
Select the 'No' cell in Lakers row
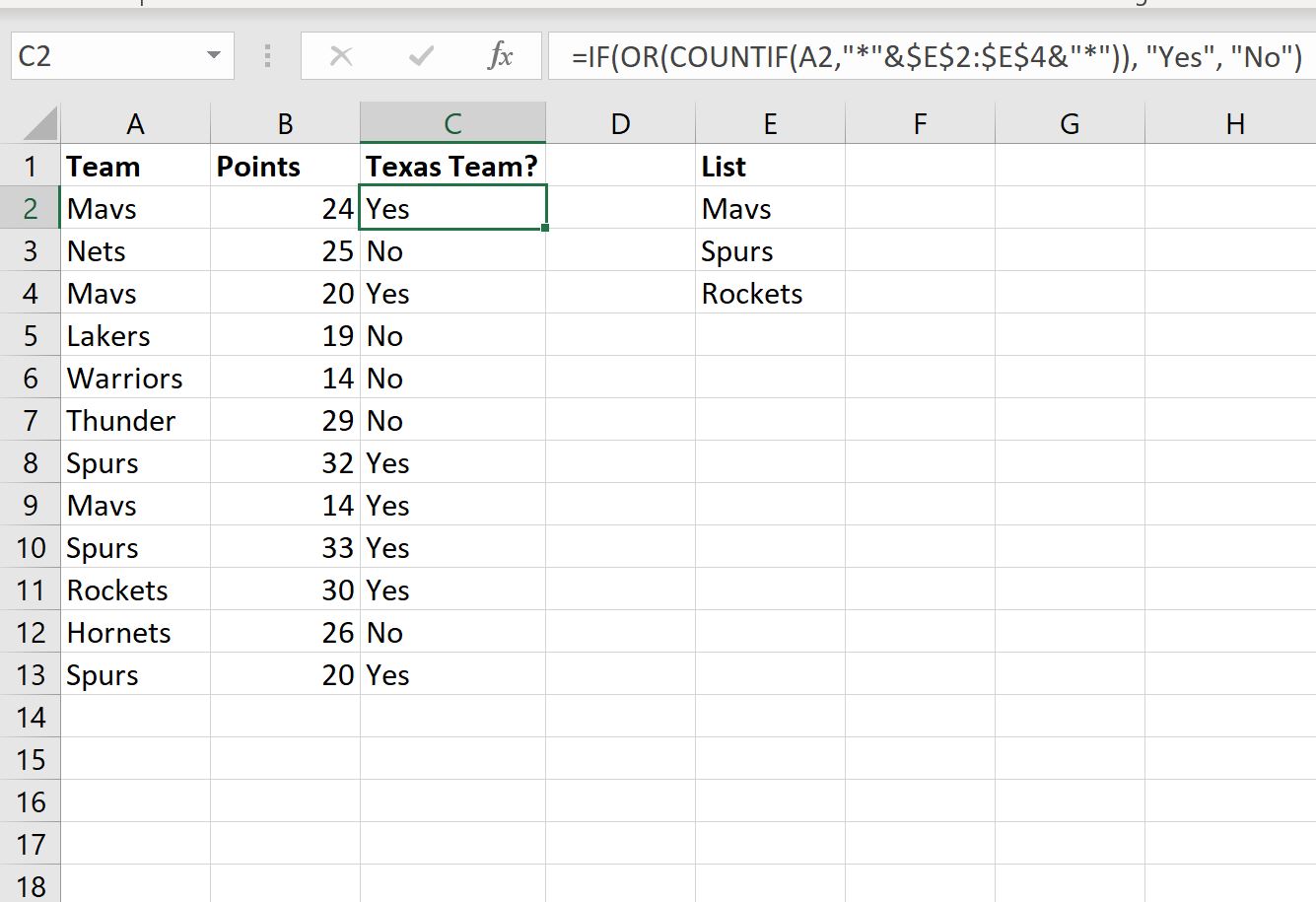[452, 335]
